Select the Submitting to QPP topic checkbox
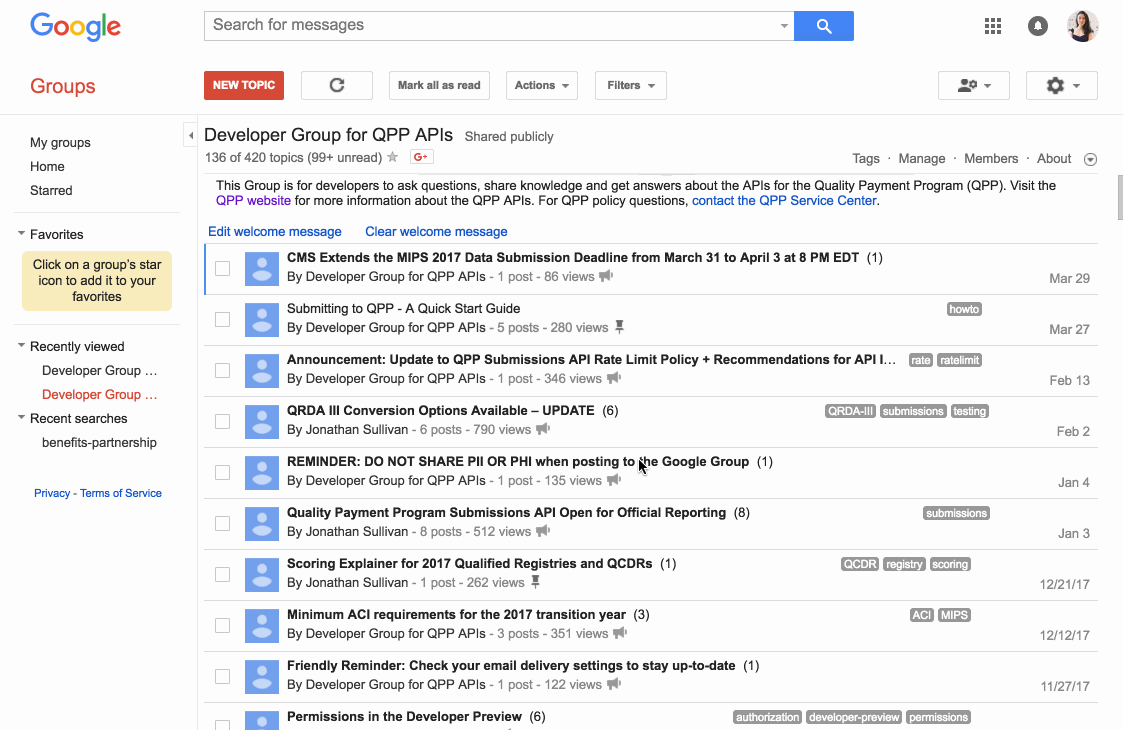The width and height of the screenshot is (1123, 730). tap(222, 319)
